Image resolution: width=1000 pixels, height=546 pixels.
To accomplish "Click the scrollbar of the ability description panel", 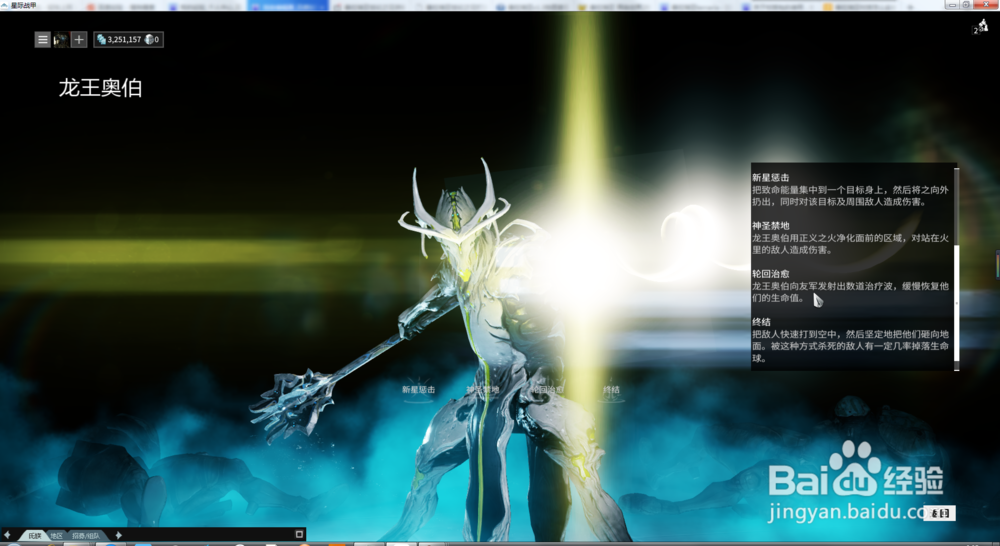I will click(956, 268).
